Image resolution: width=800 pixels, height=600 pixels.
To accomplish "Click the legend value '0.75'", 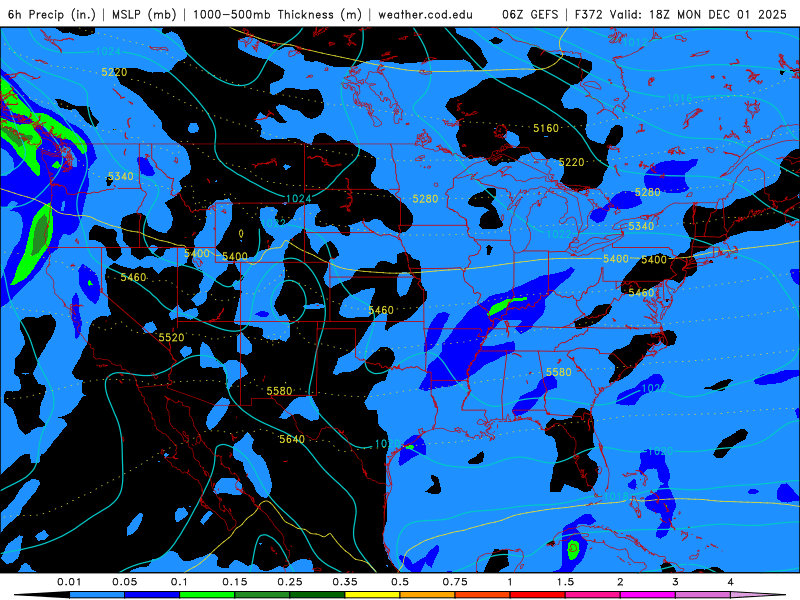I will tap(455, 582).
